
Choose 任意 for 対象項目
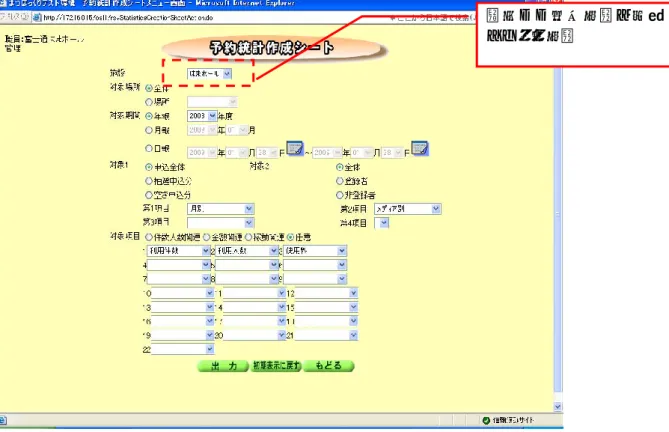click(x=291, y=237)
